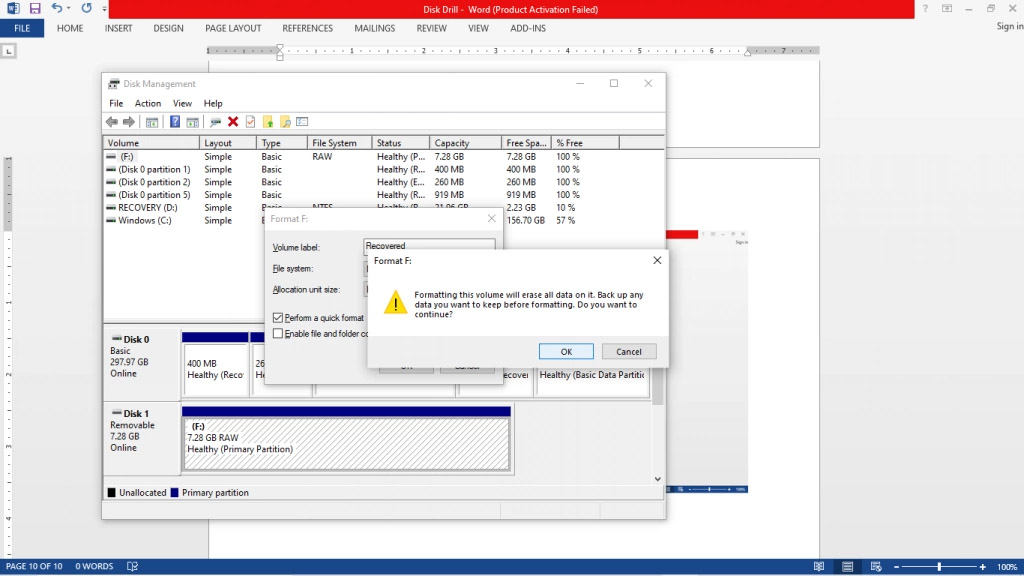Viewport: 1024px width, 576px height.
Task: Click Sign in link in Word
Action: point(1010,26)
